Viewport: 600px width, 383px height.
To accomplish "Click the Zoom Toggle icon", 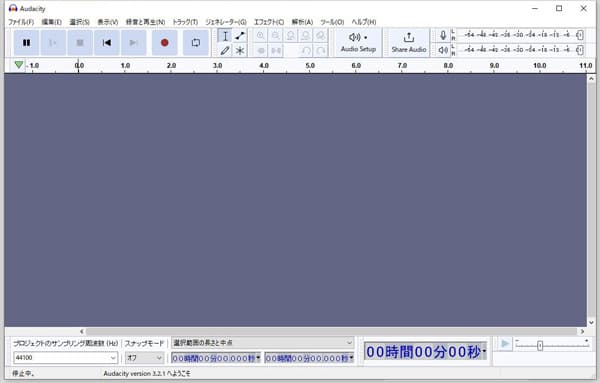I will pos(320,36).
